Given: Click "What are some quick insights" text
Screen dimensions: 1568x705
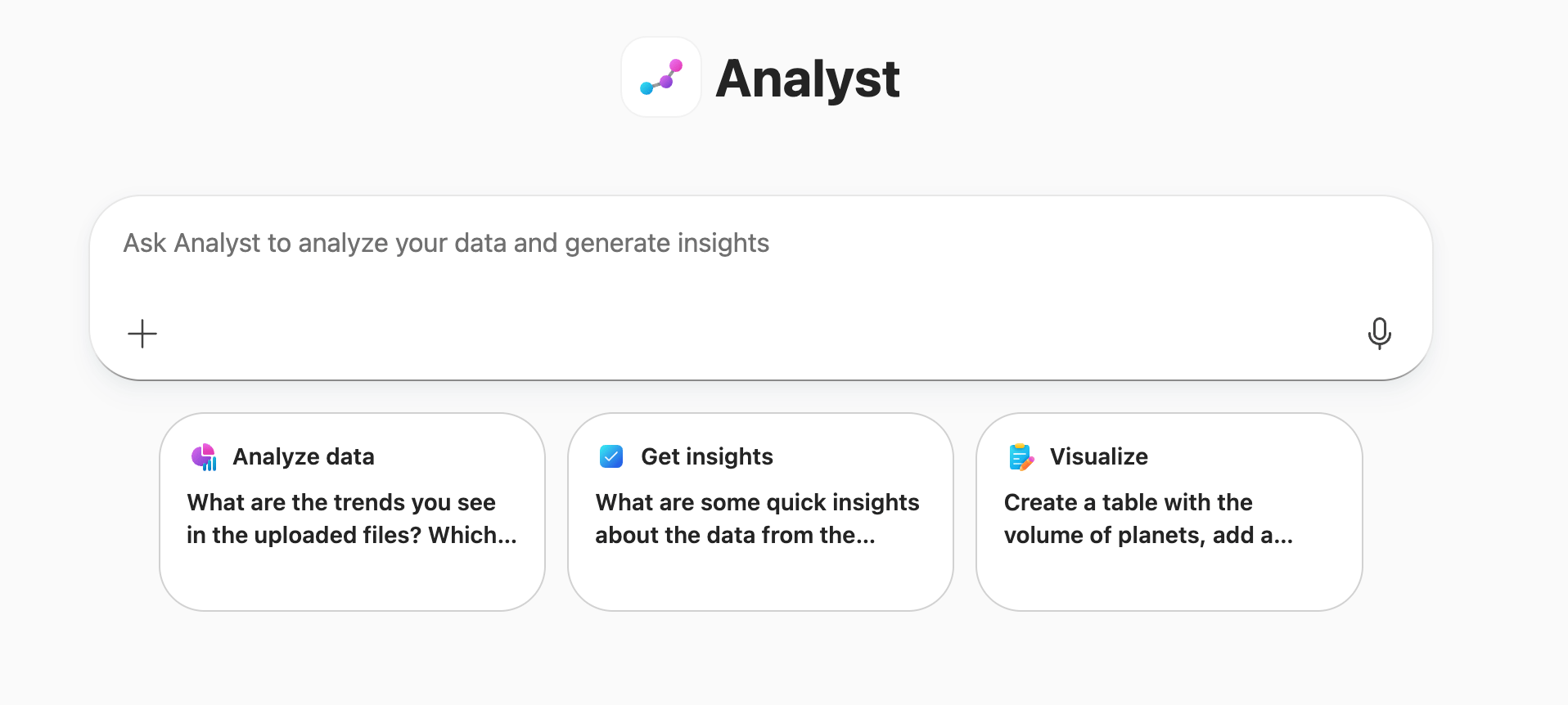Looking at the screenshot, I should coord(757,502).
